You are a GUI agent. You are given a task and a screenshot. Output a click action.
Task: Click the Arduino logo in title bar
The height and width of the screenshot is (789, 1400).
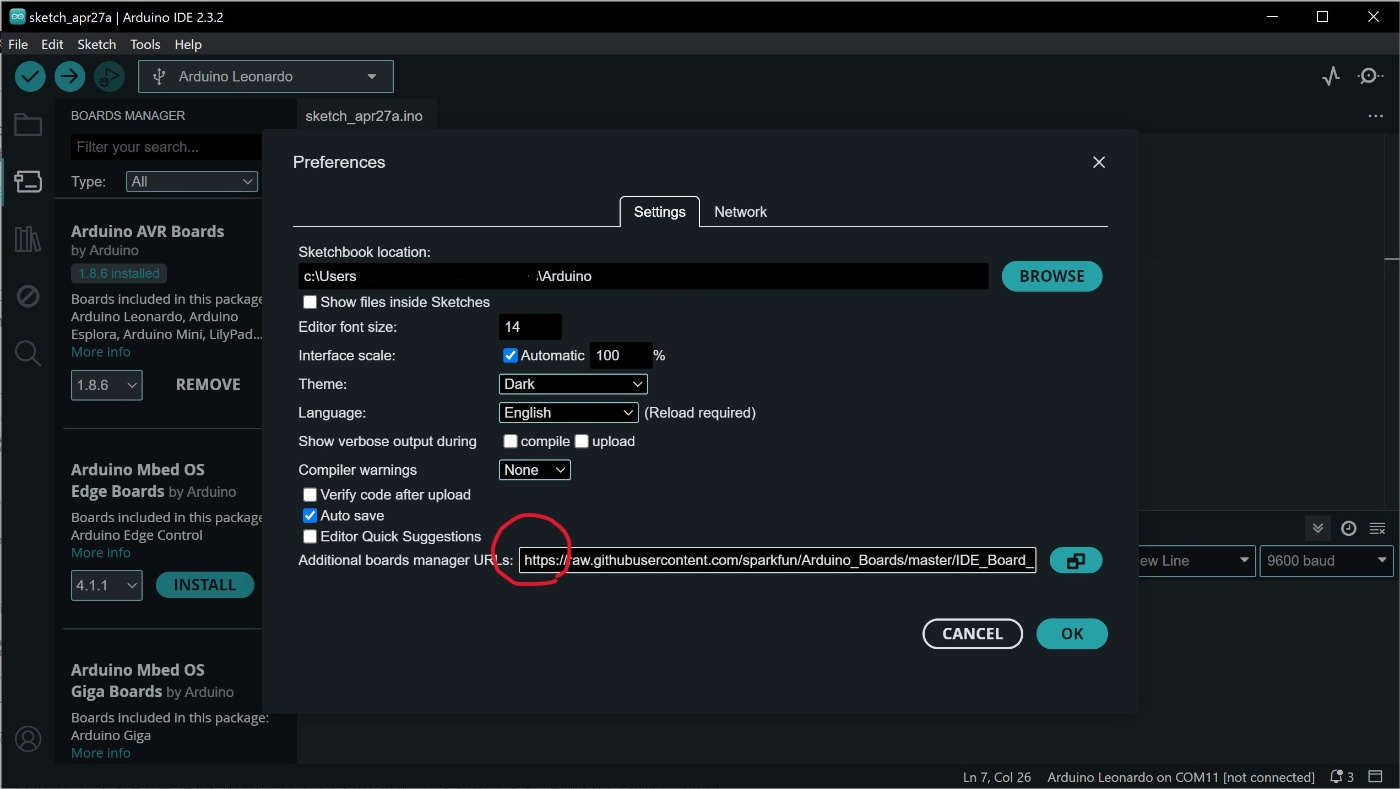click(17, 17)
